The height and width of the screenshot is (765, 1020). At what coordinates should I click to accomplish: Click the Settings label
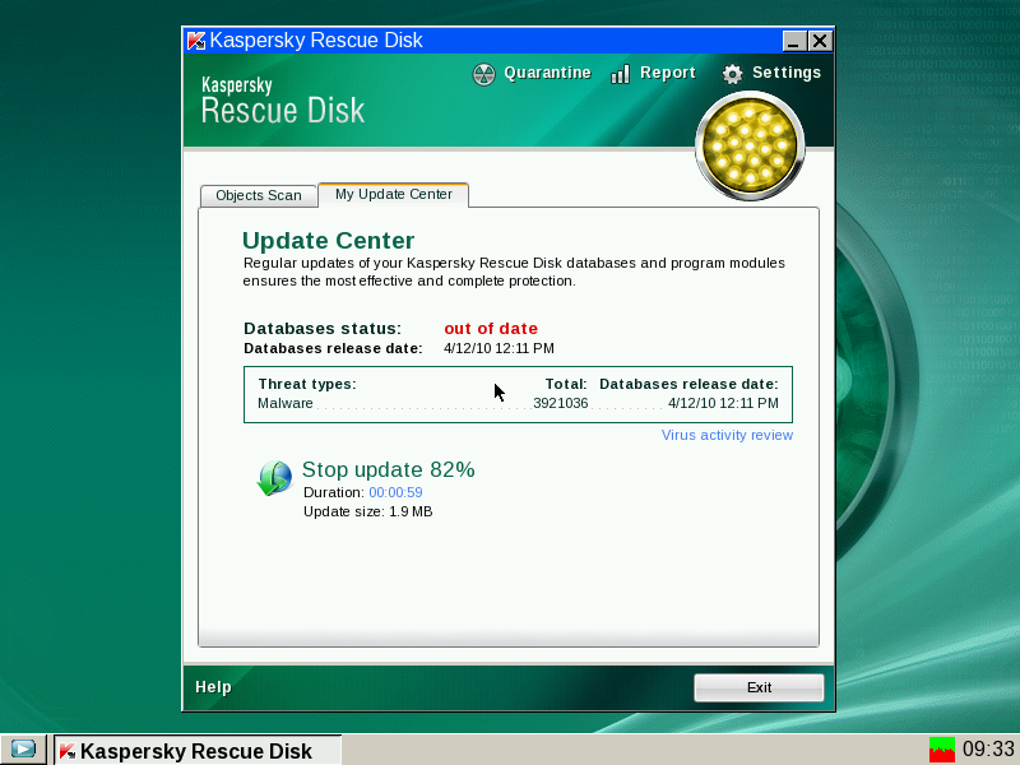(786, 73)
